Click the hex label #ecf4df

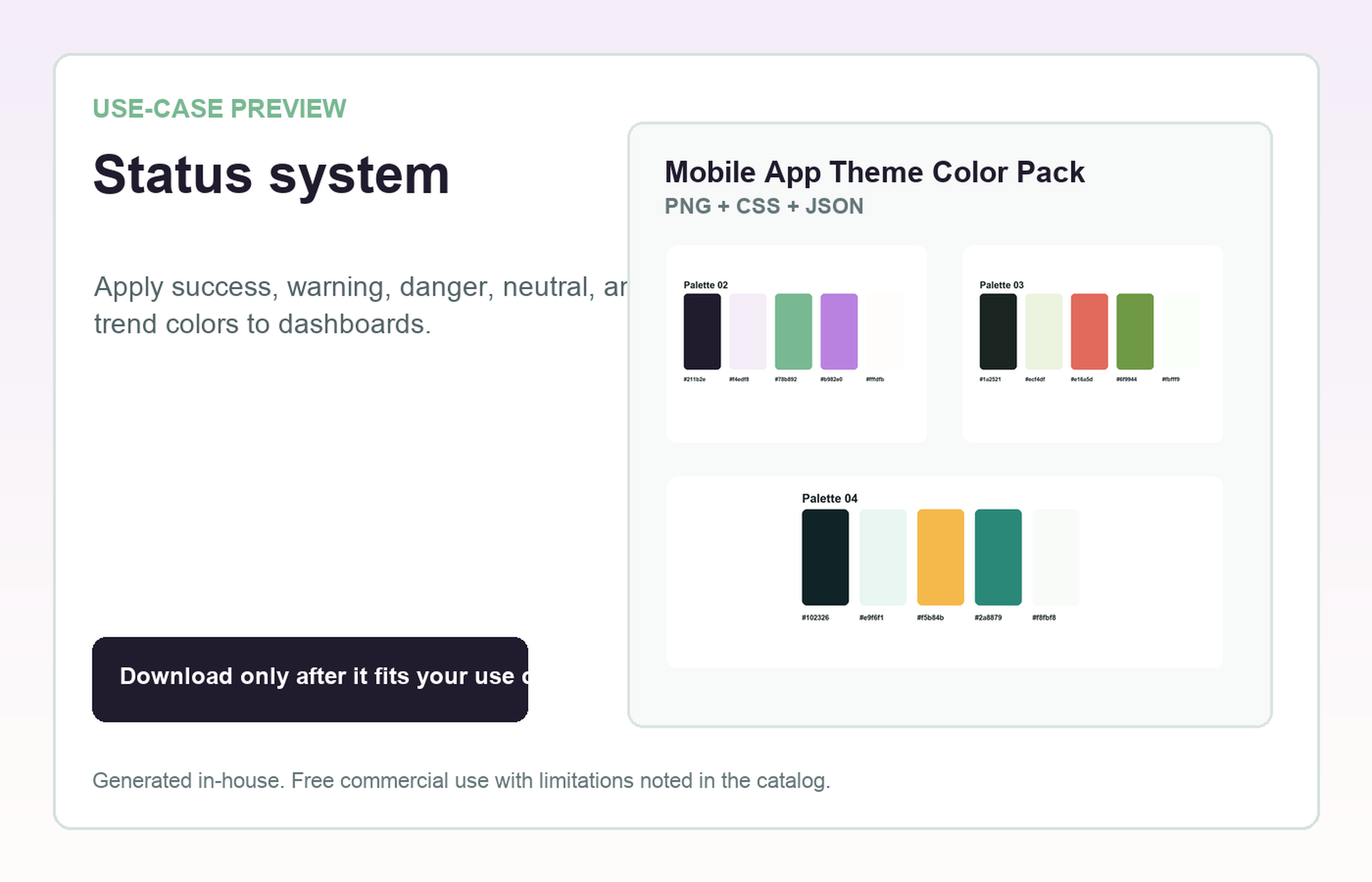coord(1035,379)
